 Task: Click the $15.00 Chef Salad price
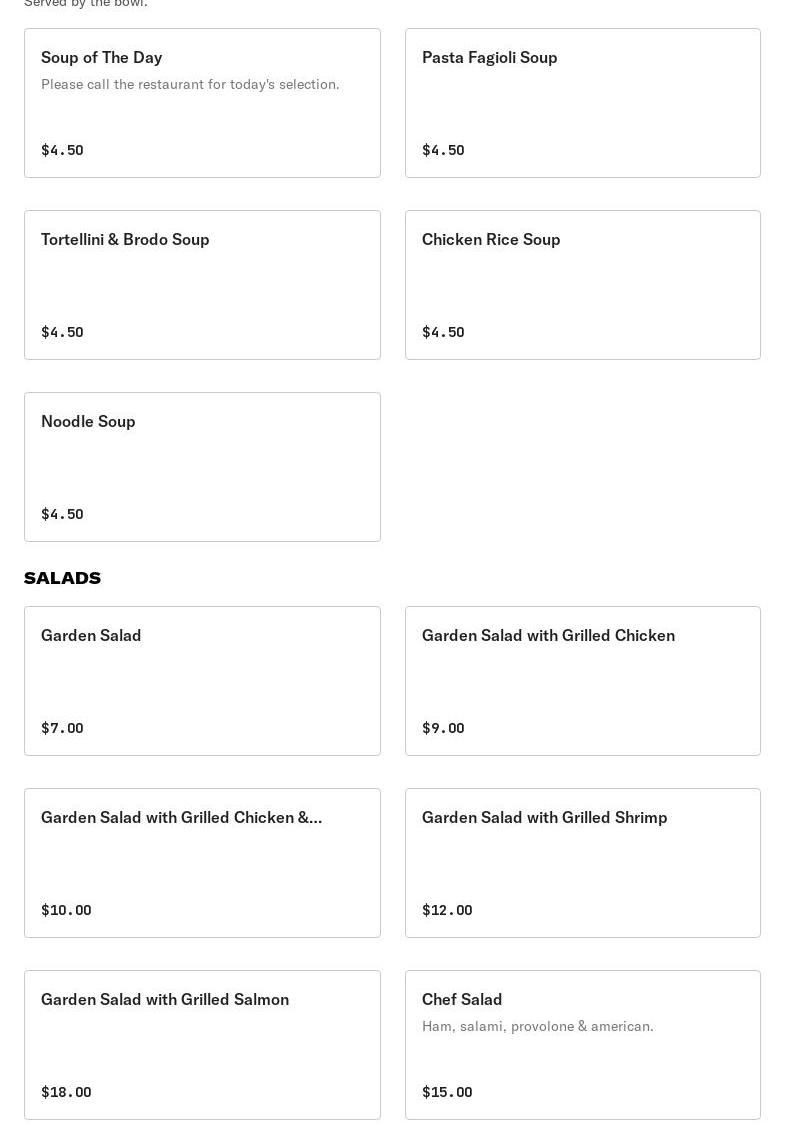coord(447,1092)
